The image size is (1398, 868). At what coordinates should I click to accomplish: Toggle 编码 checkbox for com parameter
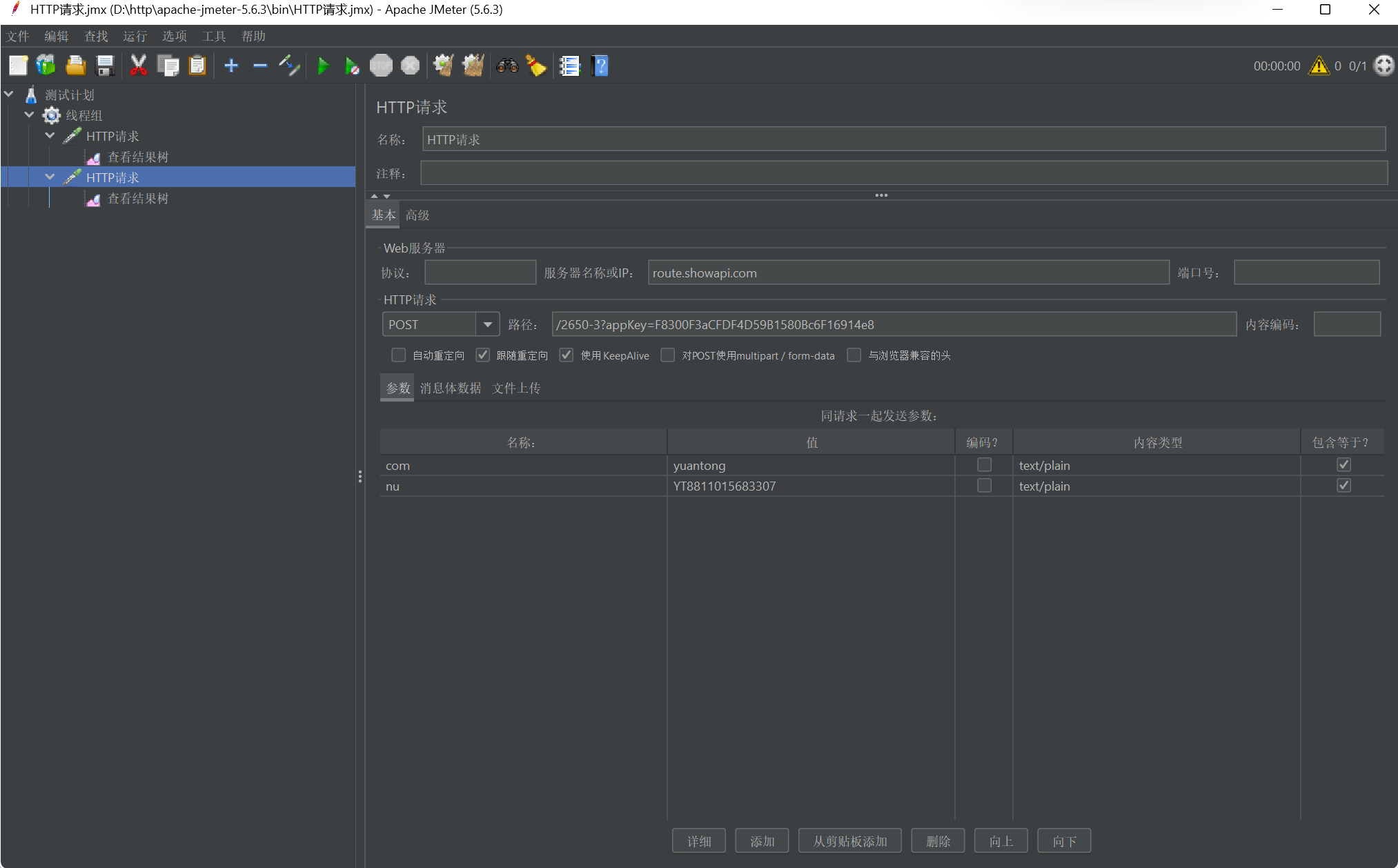984,465
